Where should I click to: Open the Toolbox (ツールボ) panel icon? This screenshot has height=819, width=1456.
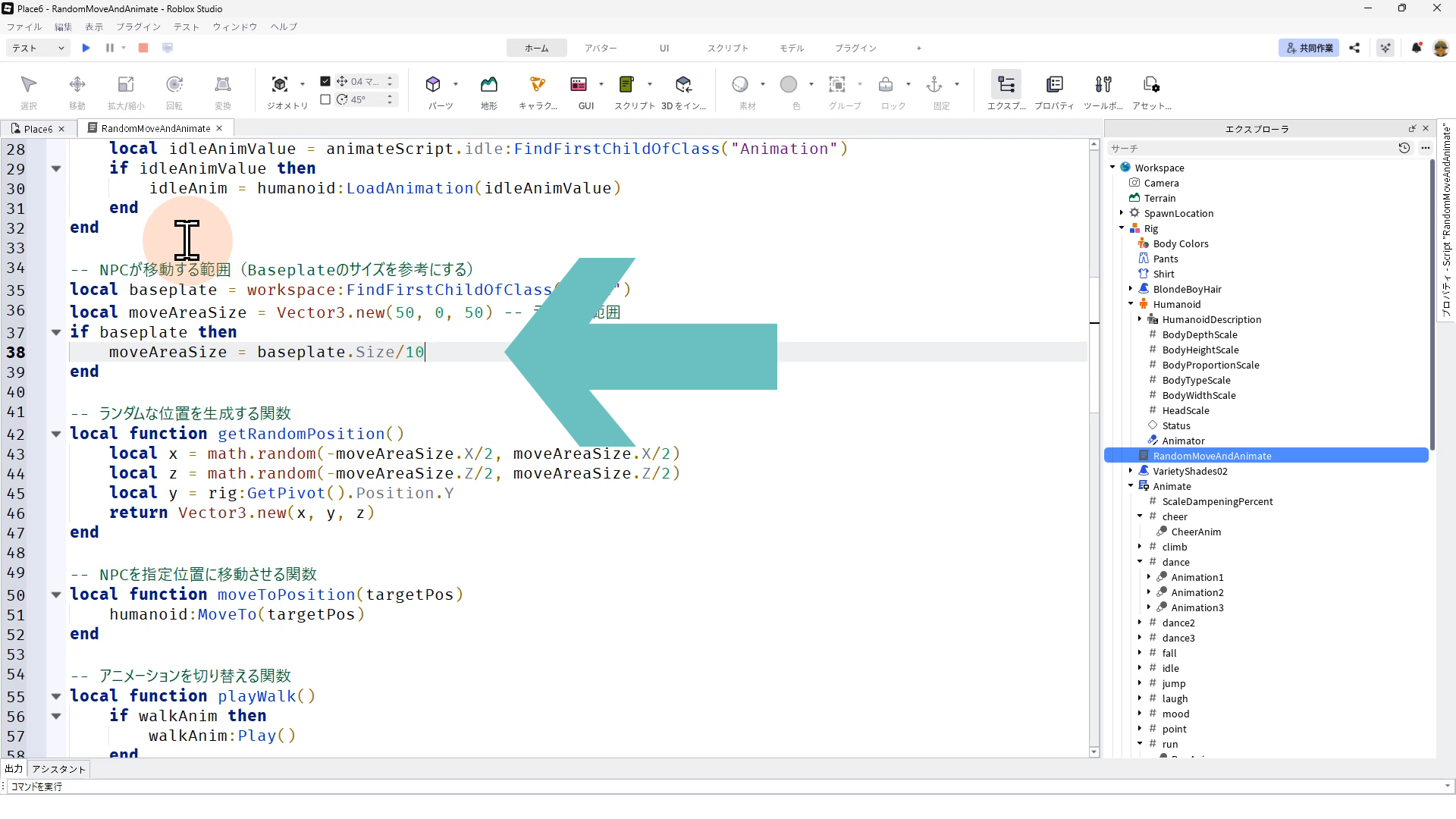(1103, 84)
